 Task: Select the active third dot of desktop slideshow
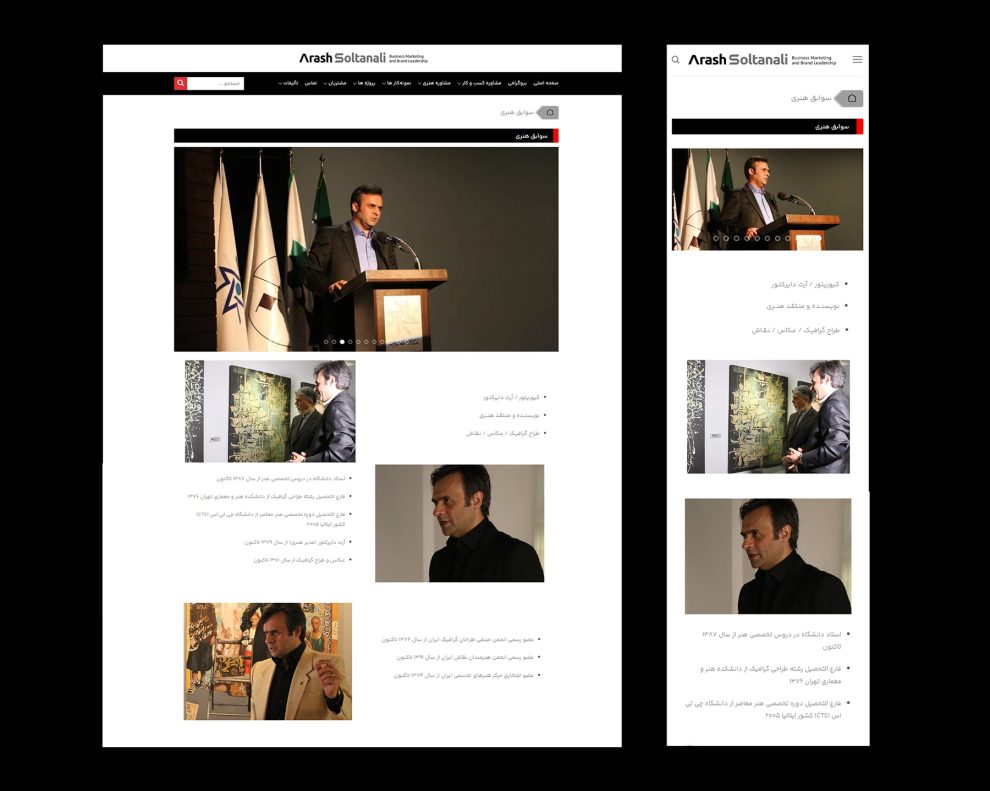[342, 342]
